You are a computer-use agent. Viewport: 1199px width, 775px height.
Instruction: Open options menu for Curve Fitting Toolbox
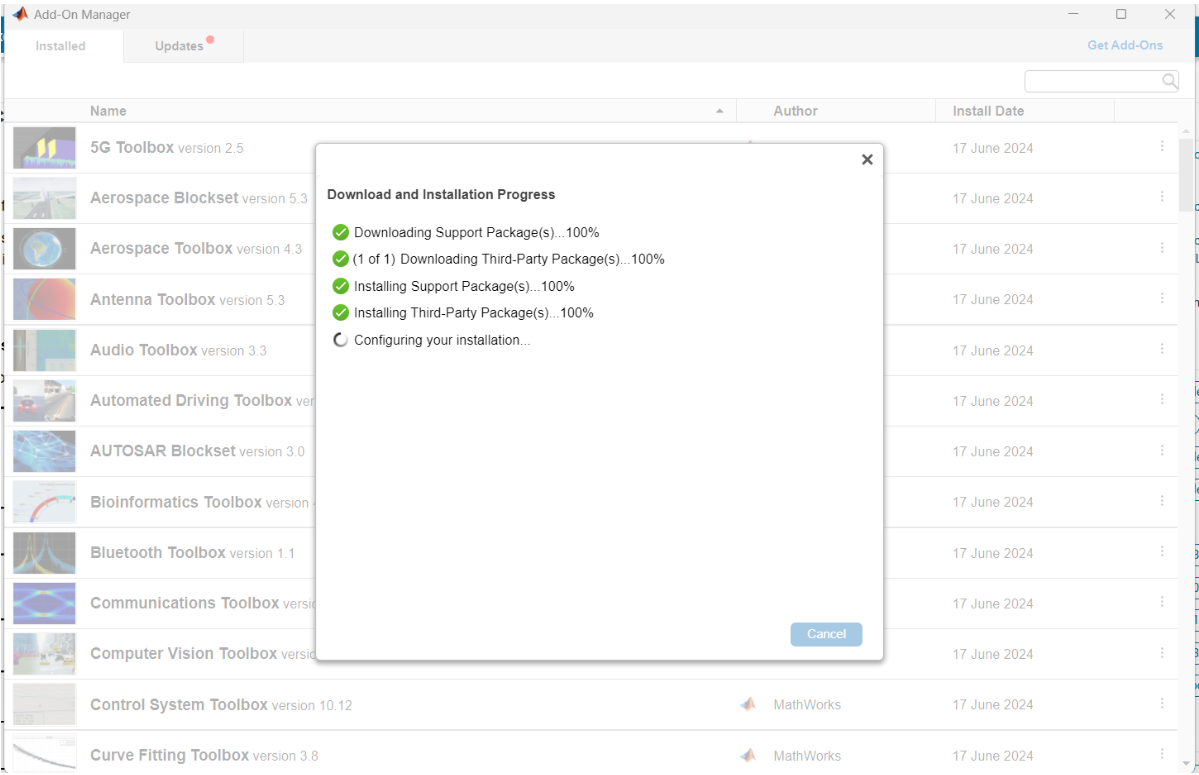1162,754
